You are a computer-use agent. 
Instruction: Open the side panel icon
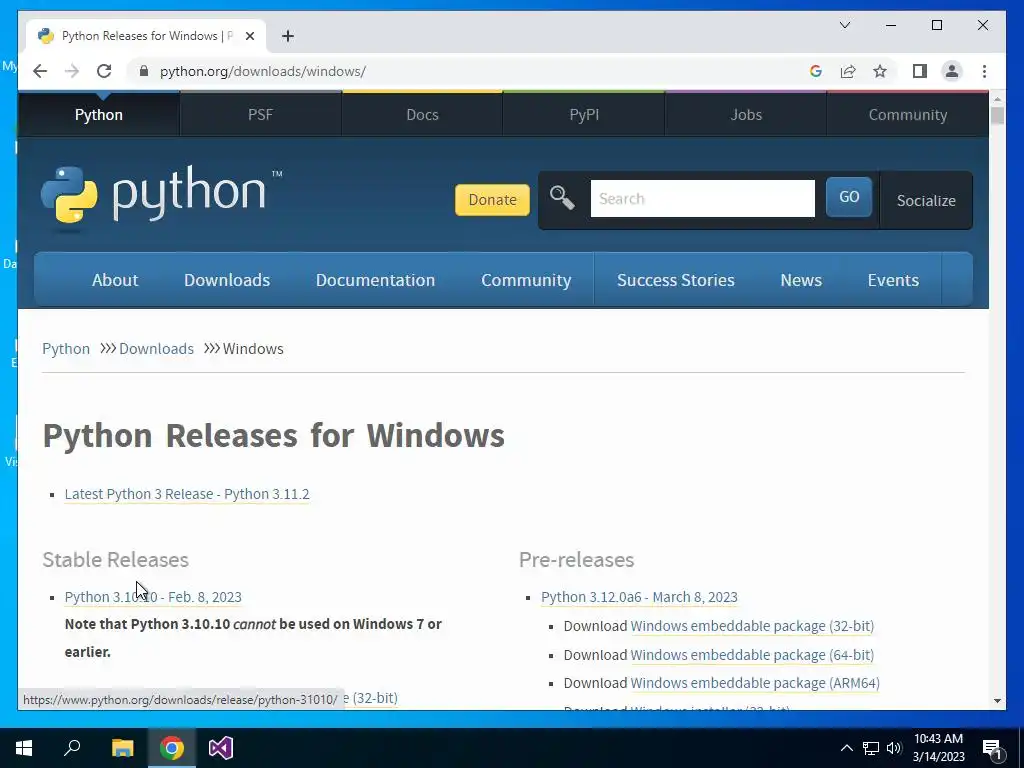[920, 71]
